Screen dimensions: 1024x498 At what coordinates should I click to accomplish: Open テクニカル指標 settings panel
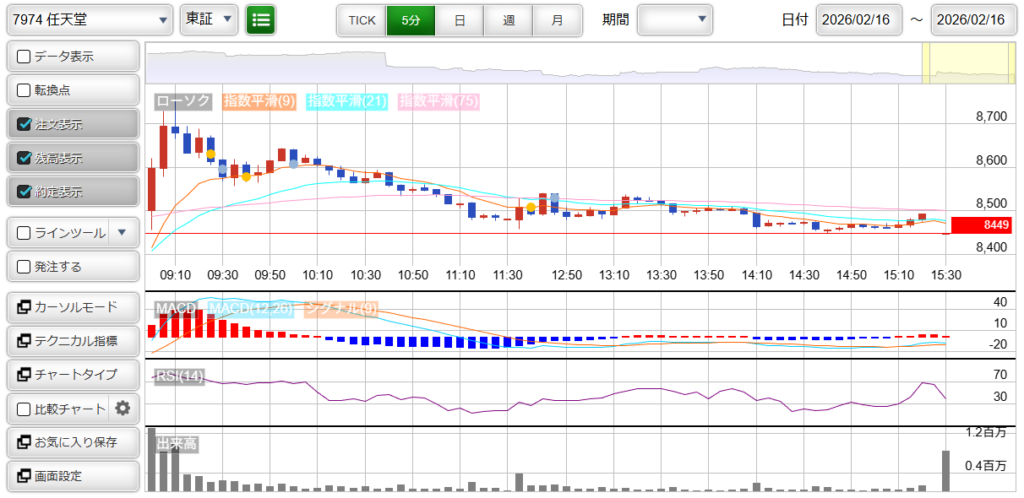coord(72,341)
